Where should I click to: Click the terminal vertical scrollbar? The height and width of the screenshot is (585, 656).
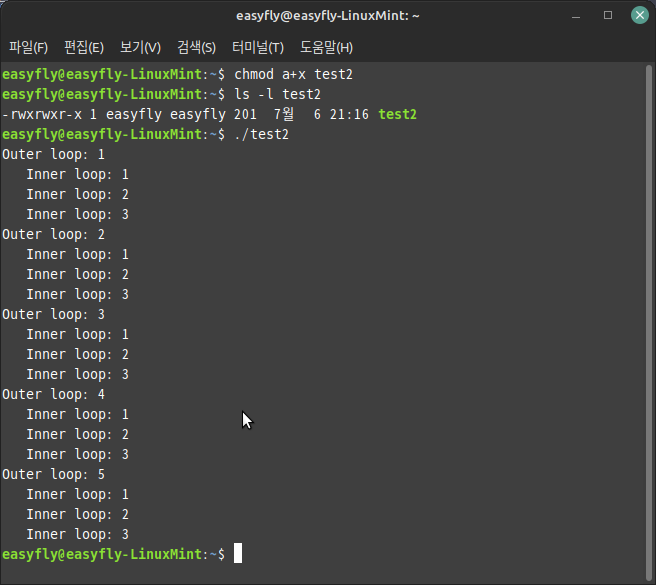[649, 322]
